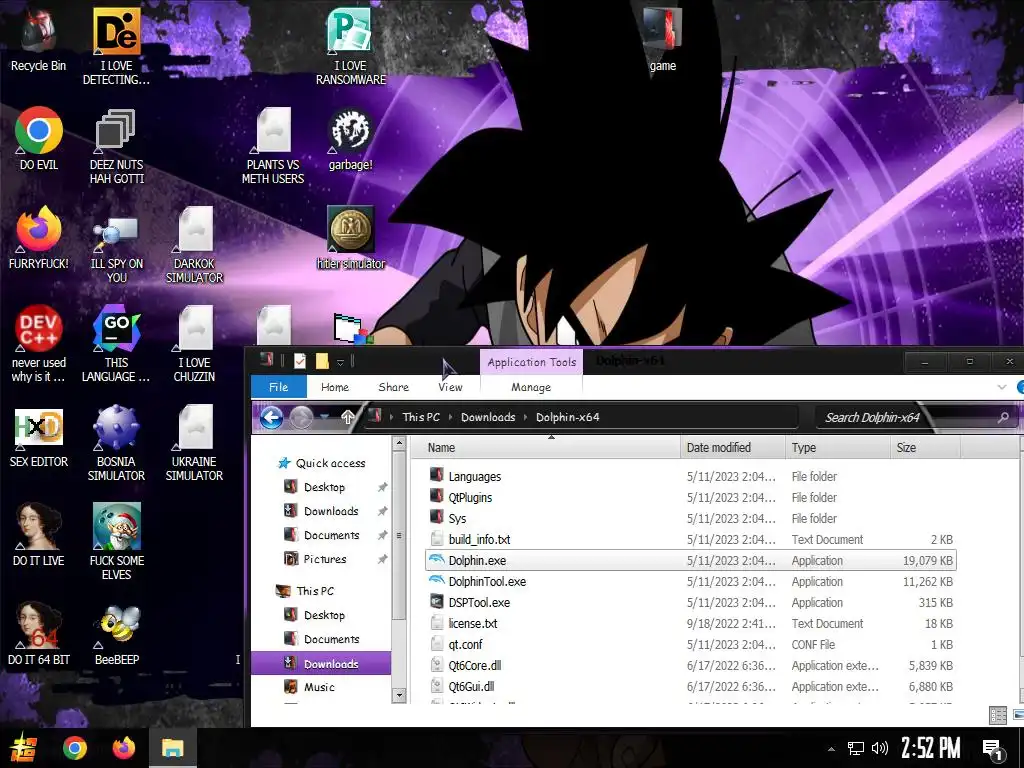Open the View ribbon tab

coord(450,387)
